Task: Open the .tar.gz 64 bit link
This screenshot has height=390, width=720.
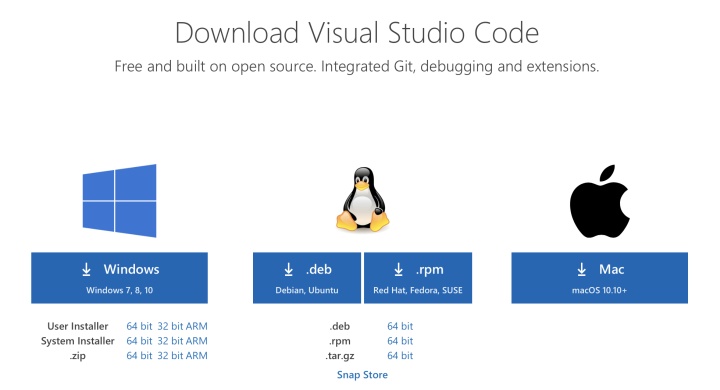Action: pyautogui.click(x=400, y=356)
